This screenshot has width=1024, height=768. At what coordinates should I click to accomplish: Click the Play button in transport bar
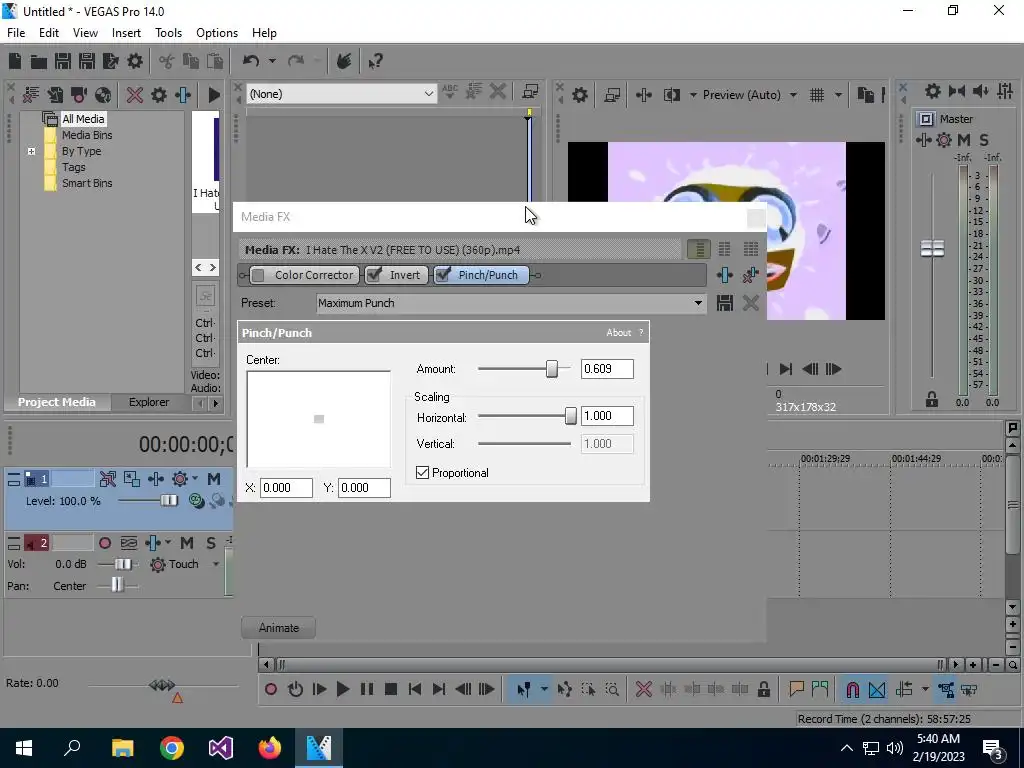coord(342,689)
